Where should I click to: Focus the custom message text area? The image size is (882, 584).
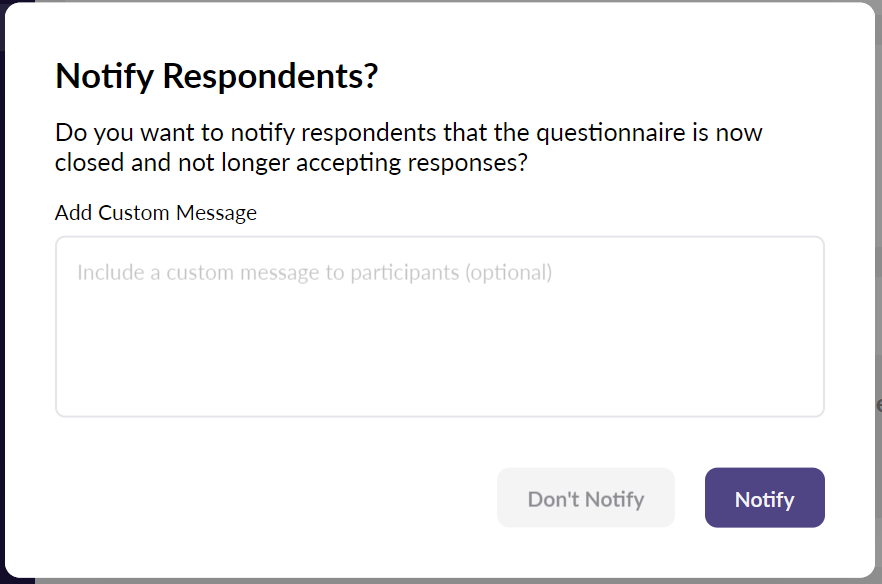(x=440, y=326)
